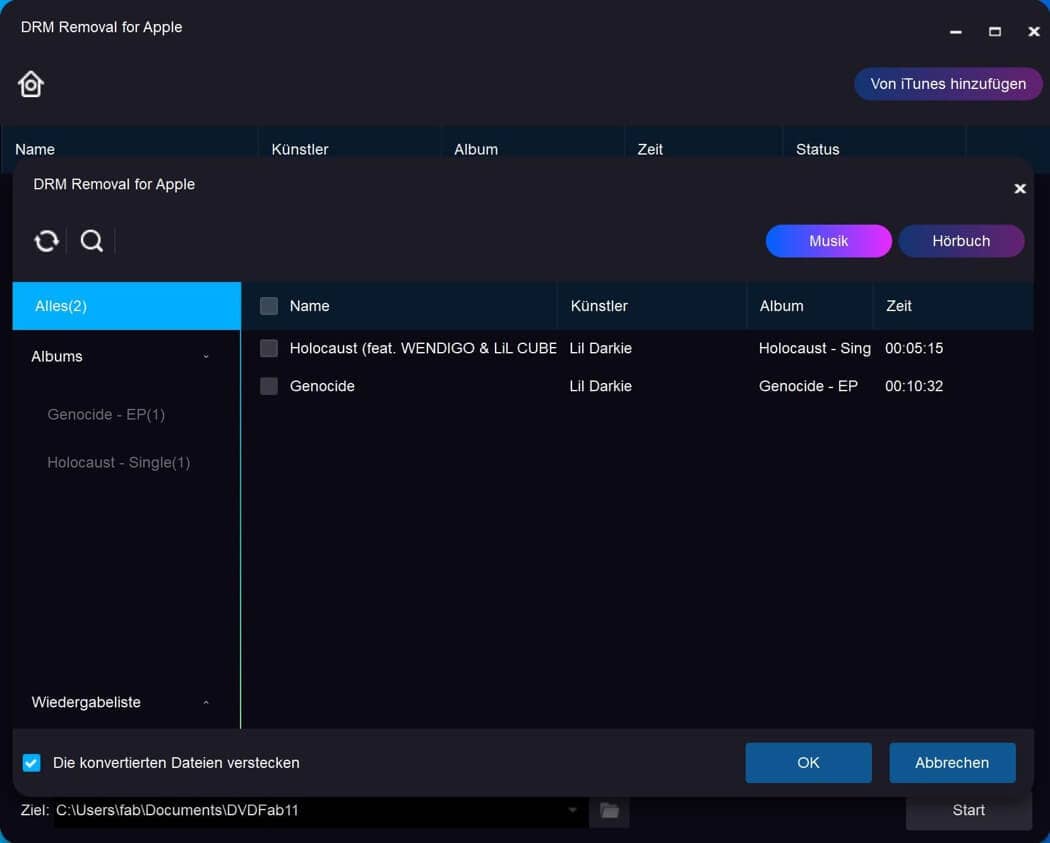Switch to the Musik tab
This screenshot has width=1050, height=843.
pyautogui.click(x=828, y=241)
